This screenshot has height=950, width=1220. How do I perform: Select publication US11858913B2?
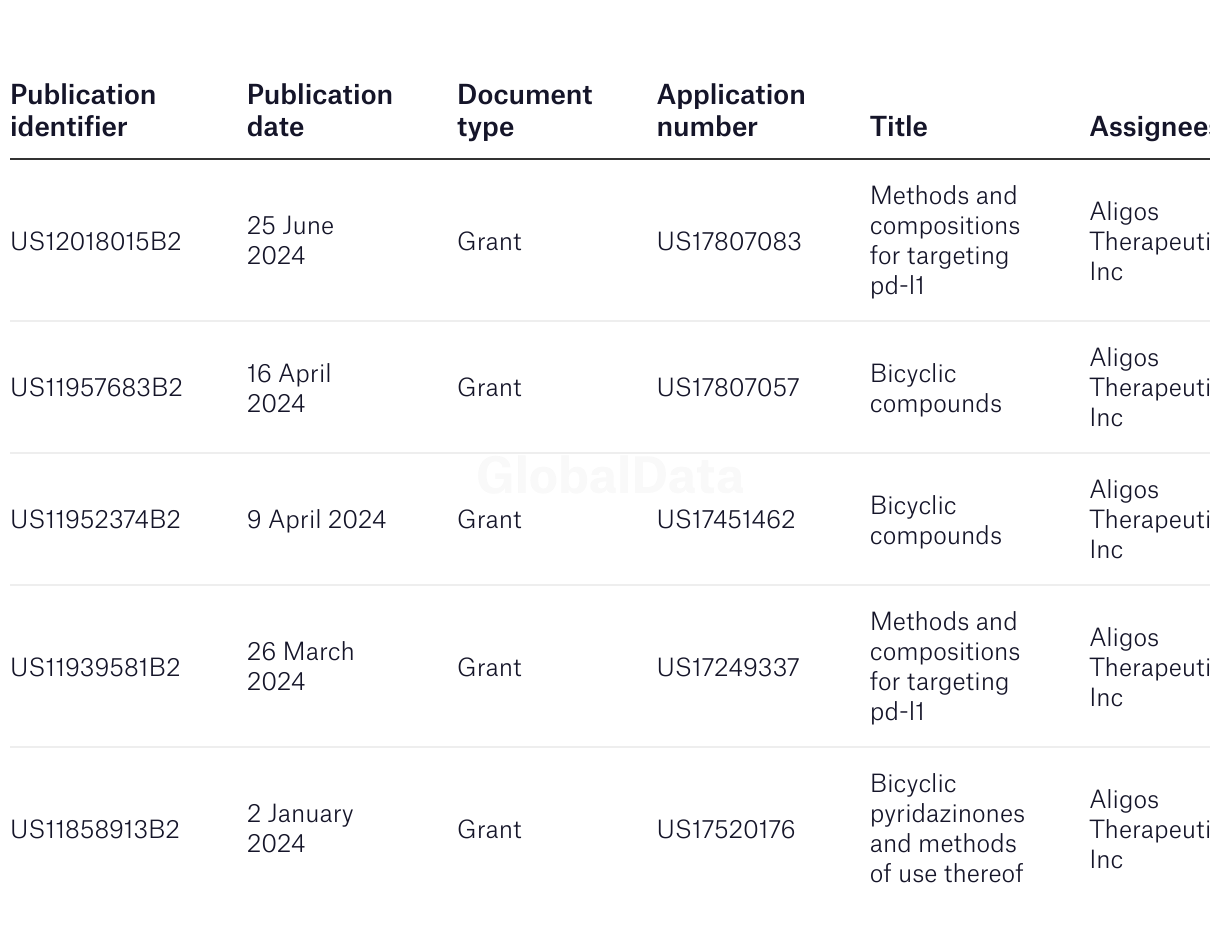point(95,830)
